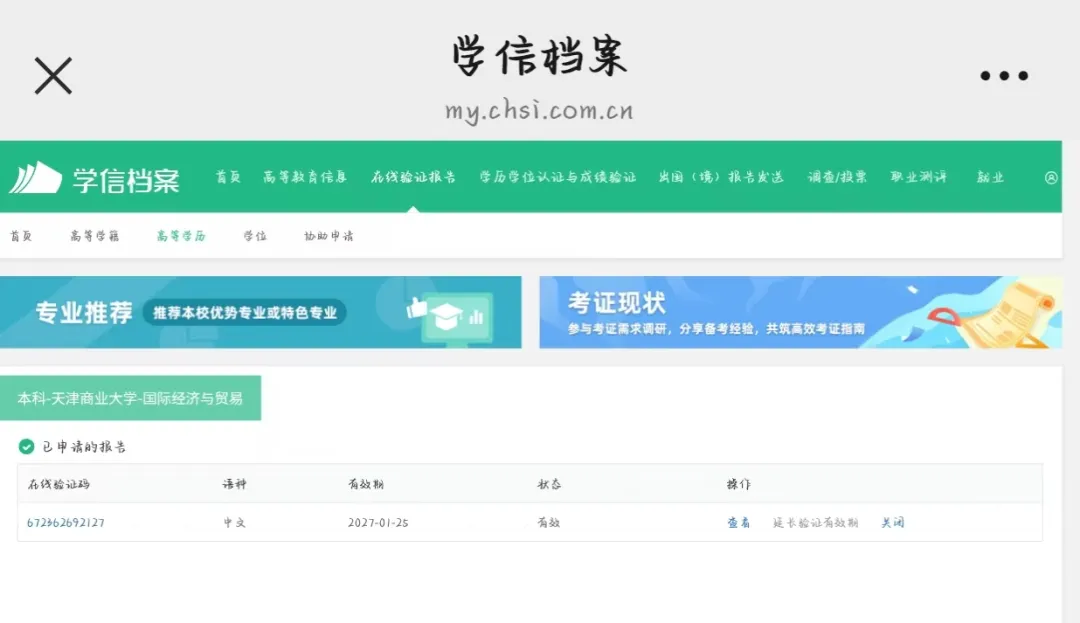
Task: Switch to 学位 sub-tab
Action: pyautogui.click(x=255, y=236)
